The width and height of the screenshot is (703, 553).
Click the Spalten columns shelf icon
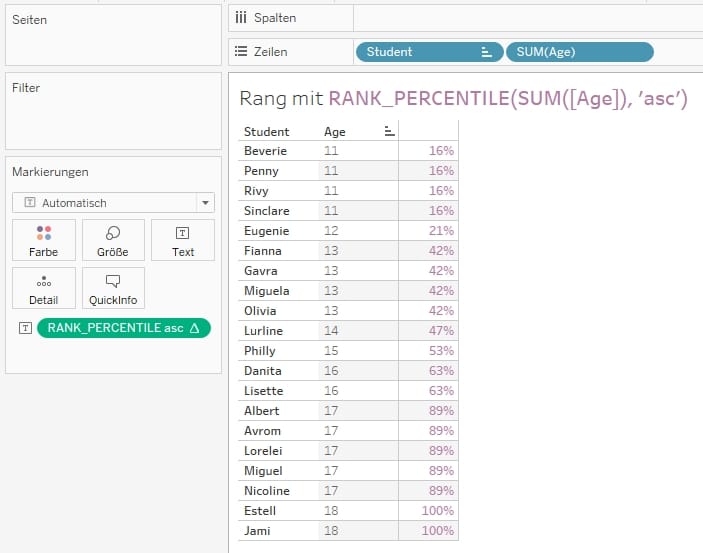pos(240,18)
